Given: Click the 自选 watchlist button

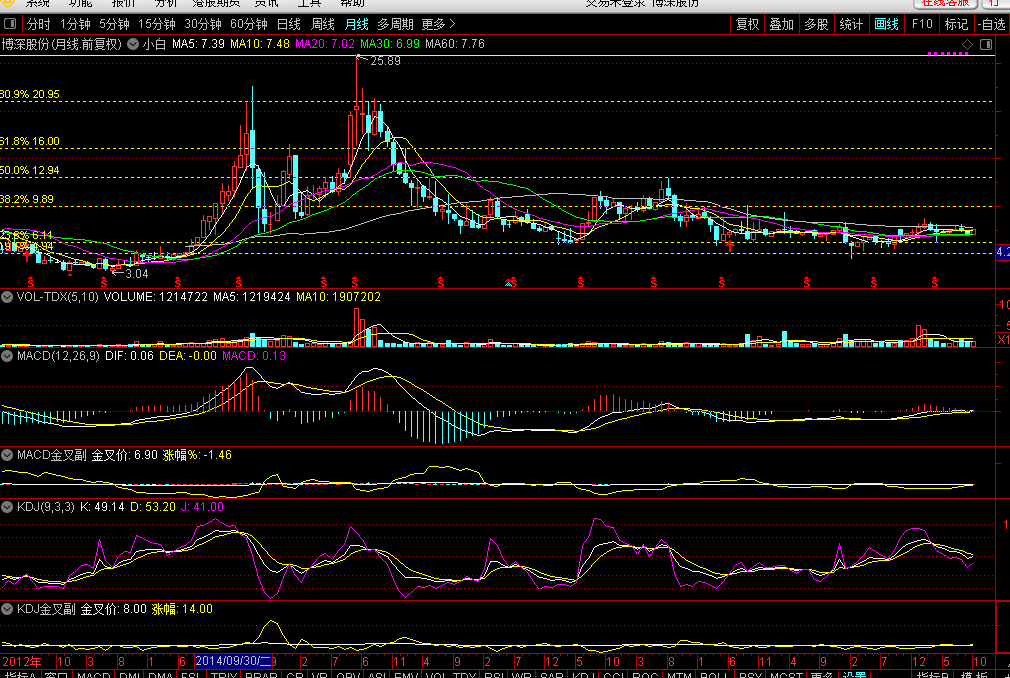Looking at the screenshot, I should click(990, 24).
